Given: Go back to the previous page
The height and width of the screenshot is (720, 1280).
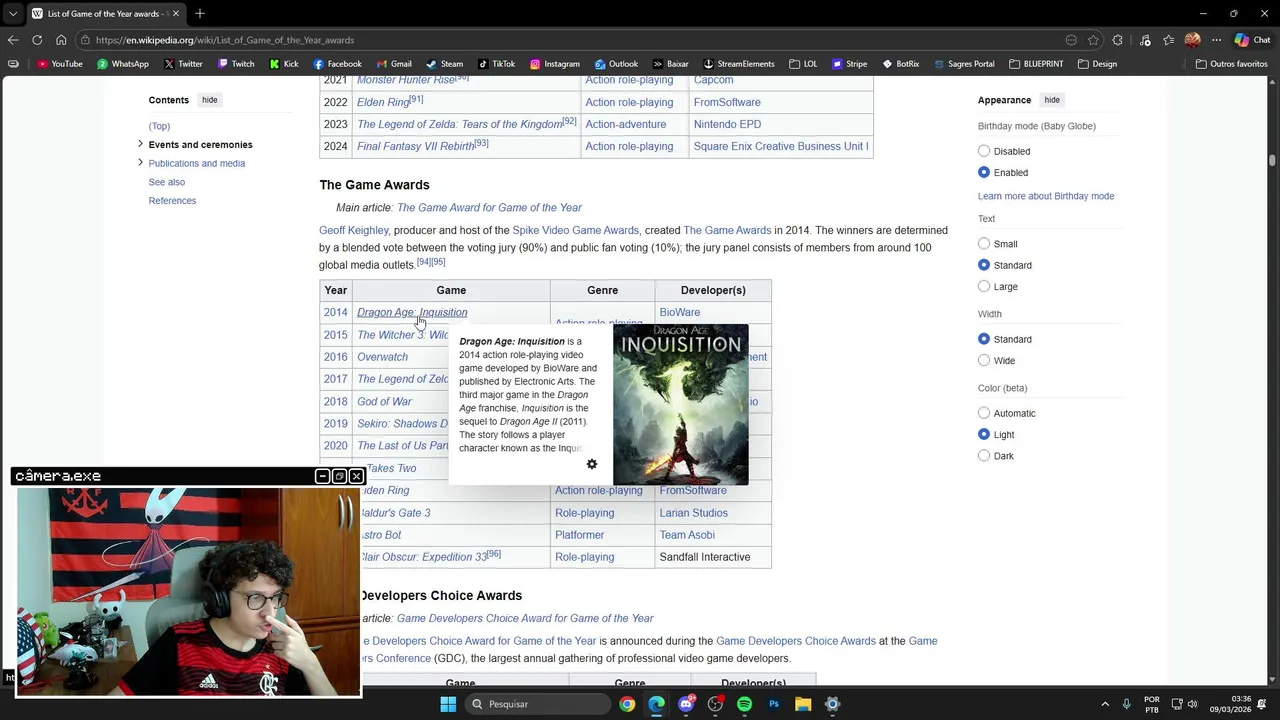Looking at the screenshot, I should pos(13,40).
